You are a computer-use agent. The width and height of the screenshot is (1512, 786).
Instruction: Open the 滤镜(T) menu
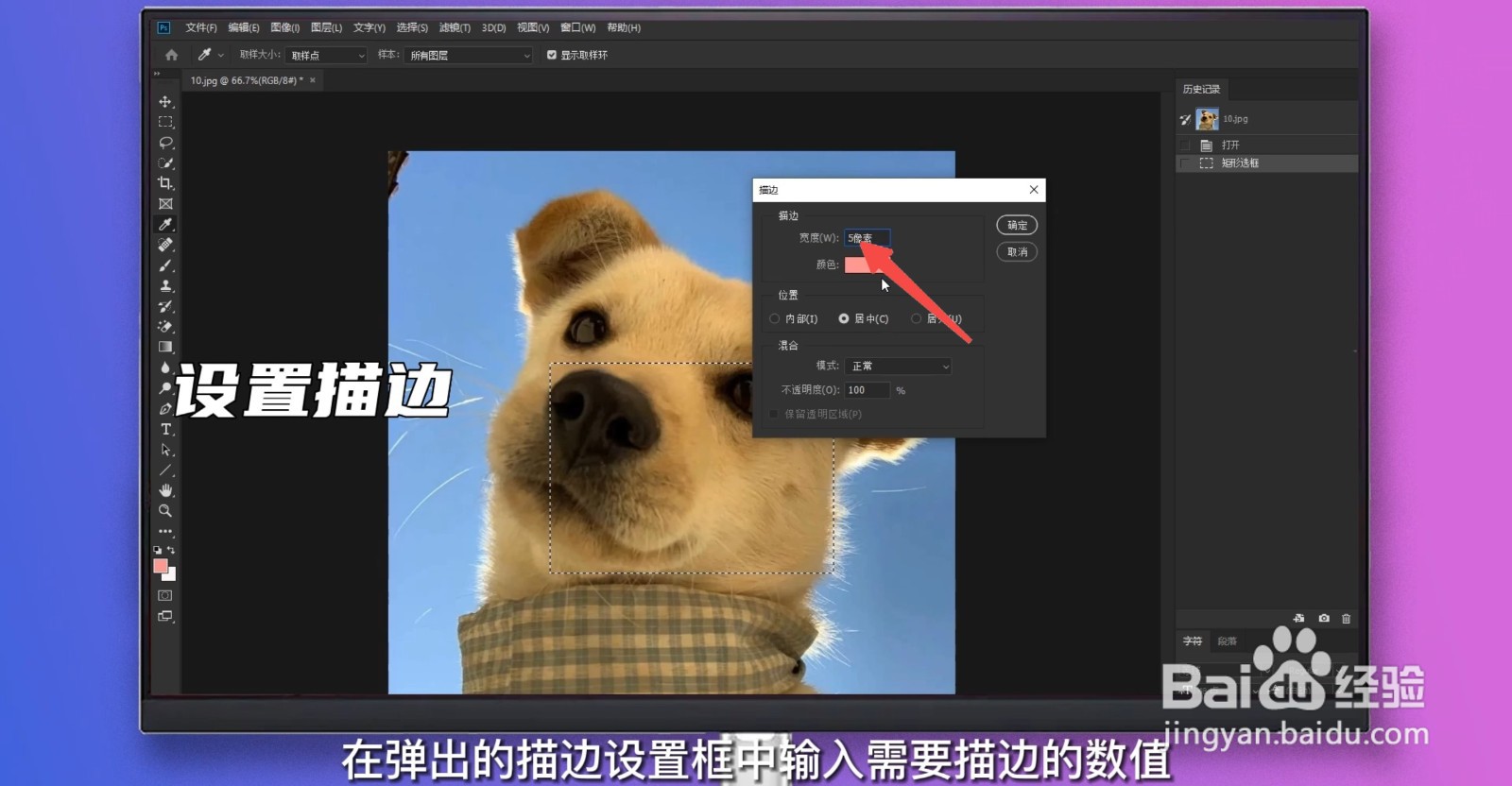[x=455, y=28]
